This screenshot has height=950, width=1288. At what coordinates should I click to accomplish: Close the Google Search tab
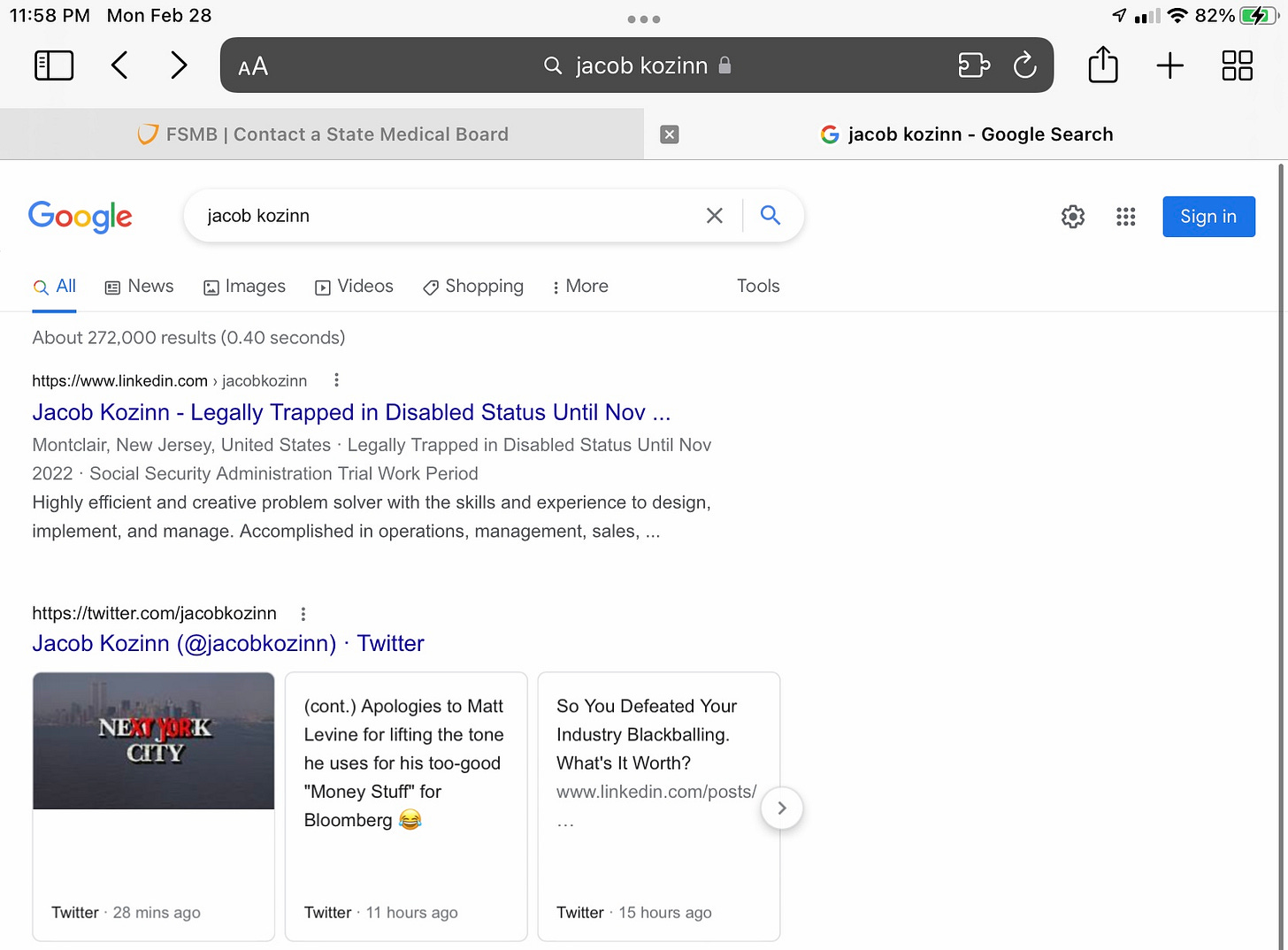point(670,134)
